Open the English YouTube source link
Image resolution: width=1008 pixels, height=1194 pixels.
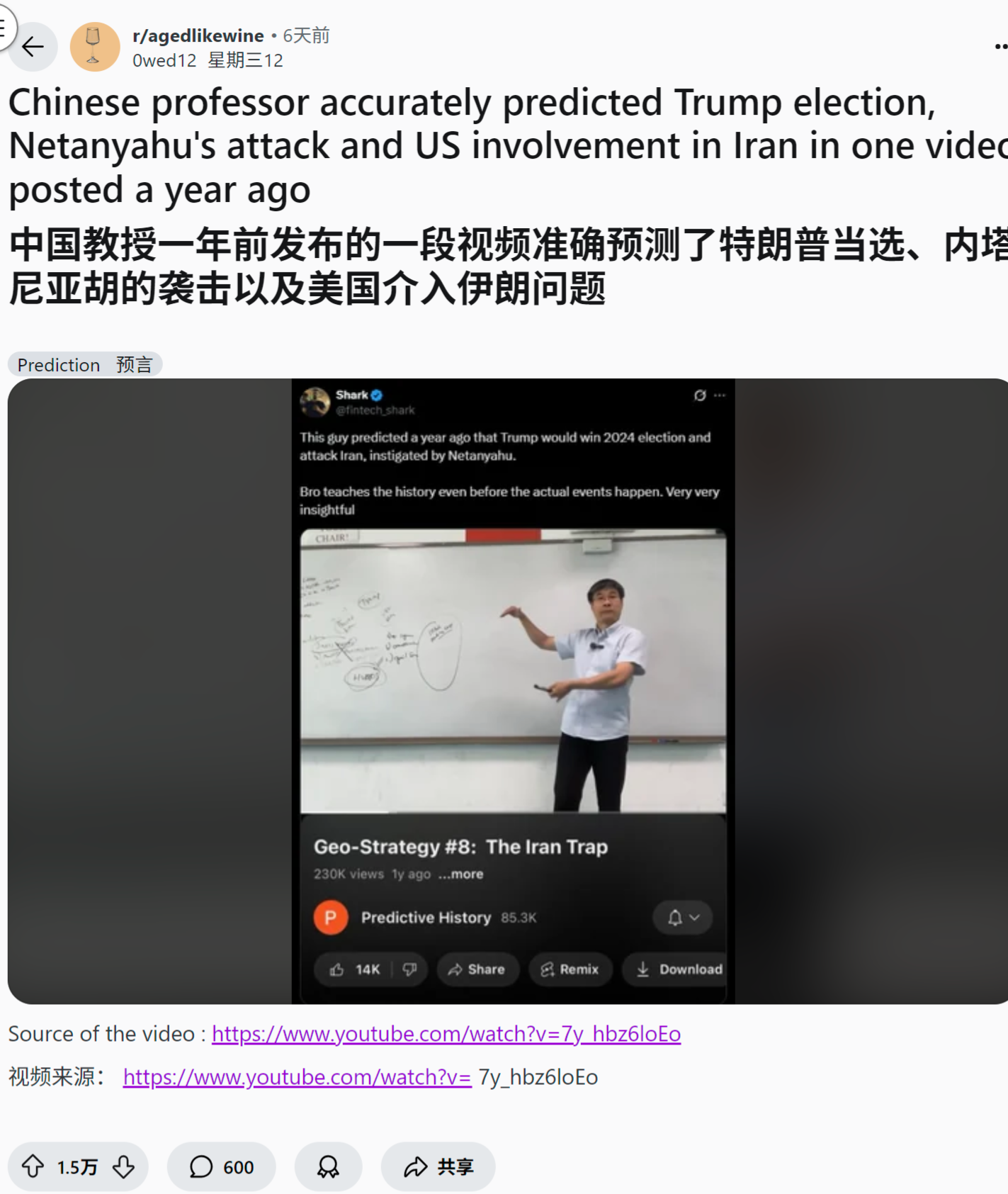[x=446, y=1034]
